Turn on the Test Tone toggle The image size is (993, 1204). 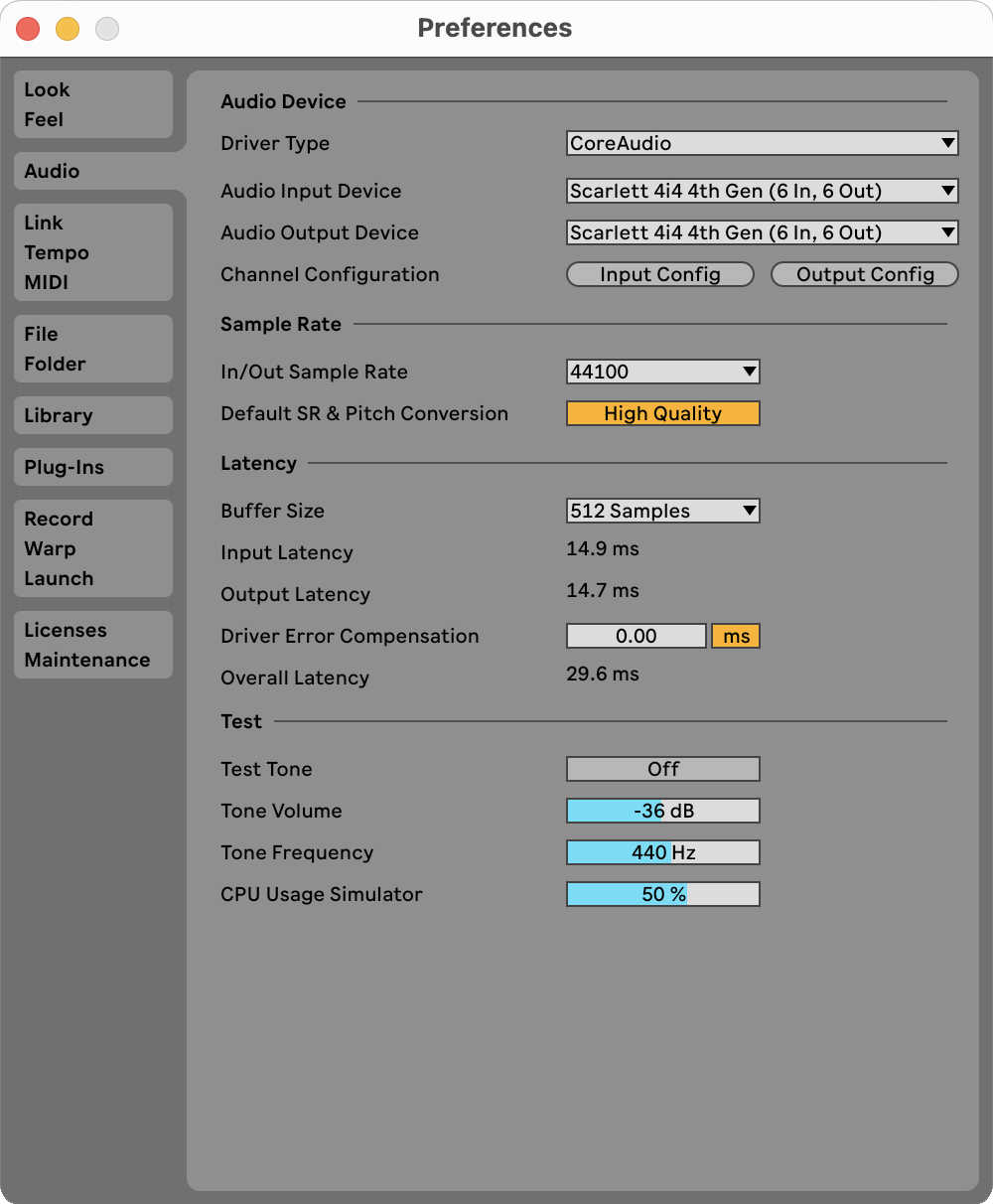662,769
